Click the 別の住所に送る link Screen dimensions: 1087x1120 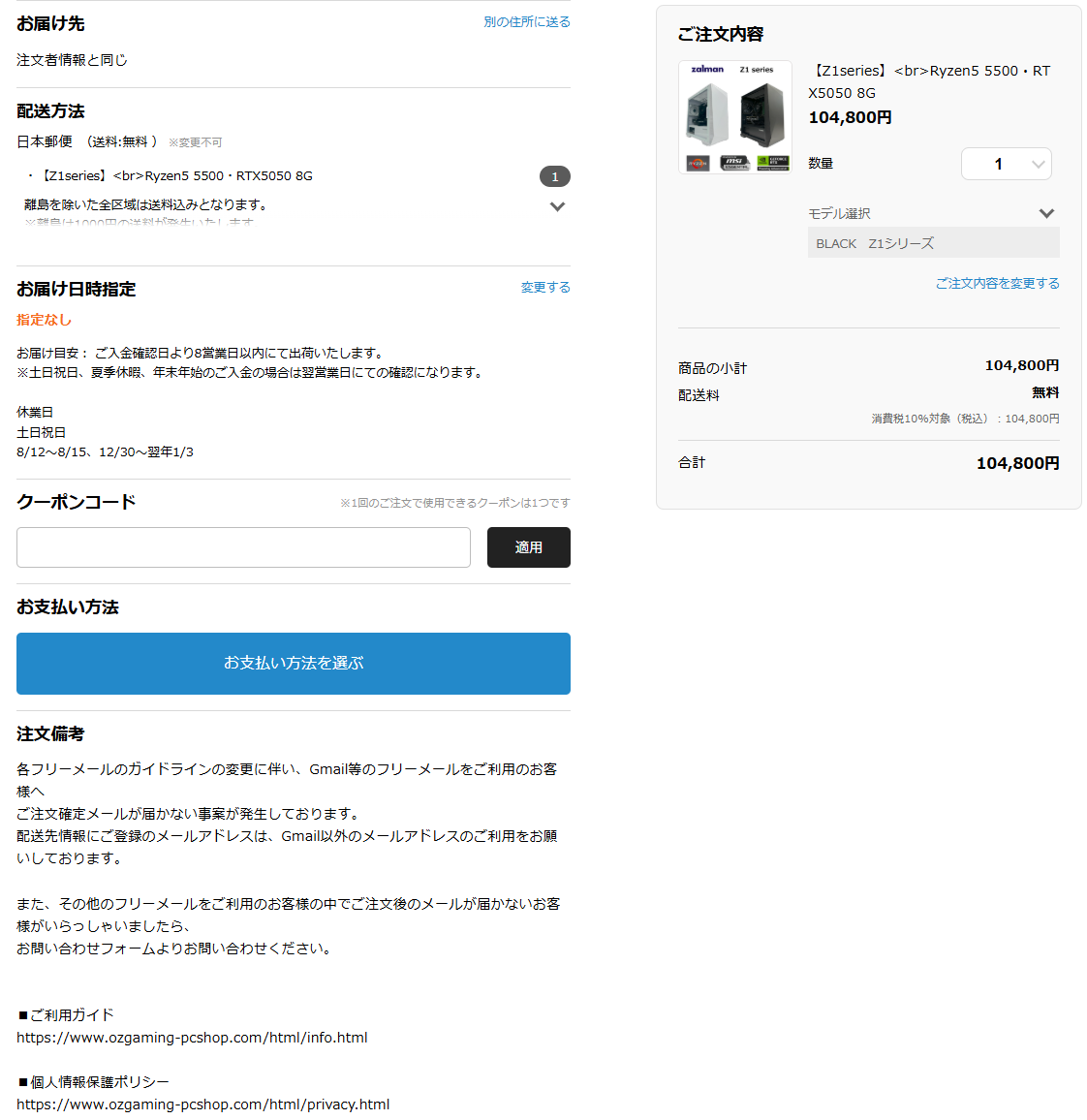pyautogui.click(x=526, y=22)
